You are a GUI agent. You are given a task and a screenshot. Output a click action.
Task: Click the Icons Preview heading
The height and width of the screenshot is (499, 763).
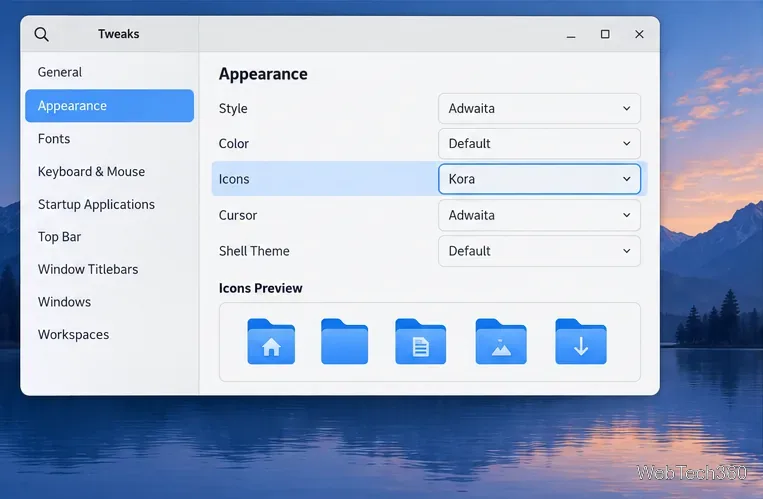pyautogui.click(x=260, y=288)
